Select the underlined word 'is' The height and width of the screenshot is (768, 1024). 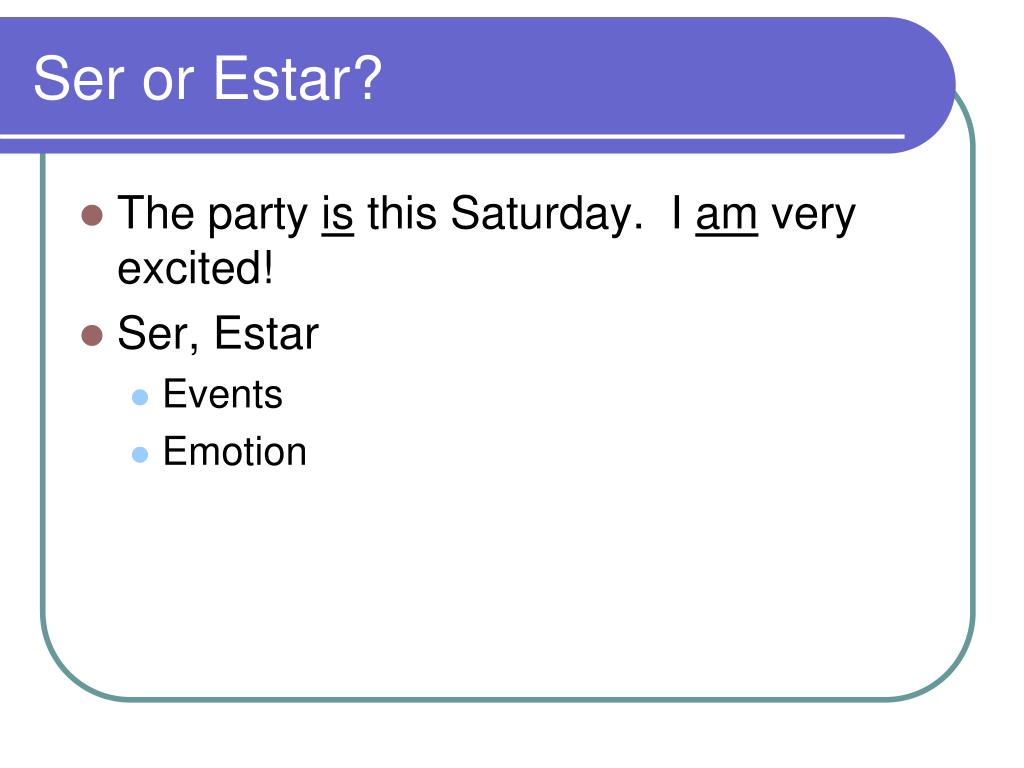[338, 214]
